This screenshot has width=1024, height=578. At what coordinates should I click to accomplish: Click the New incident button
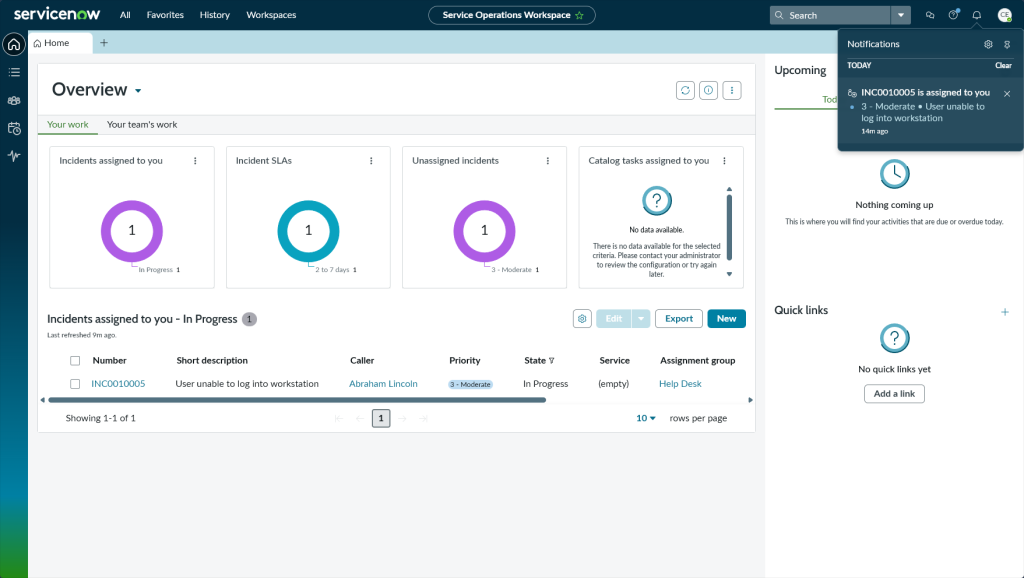point(726,318)
